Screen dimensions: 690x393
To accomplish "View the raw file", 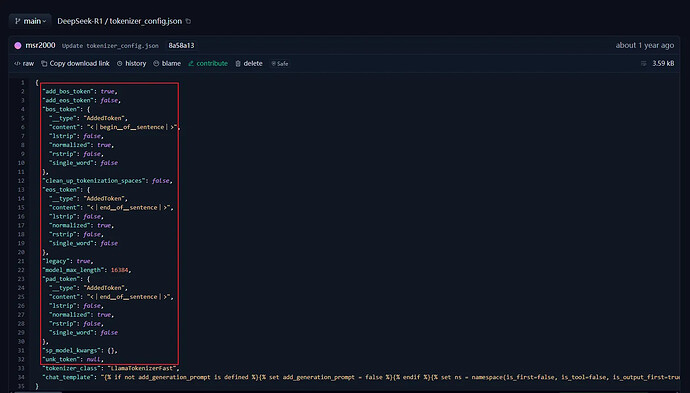I will (24, 63).
